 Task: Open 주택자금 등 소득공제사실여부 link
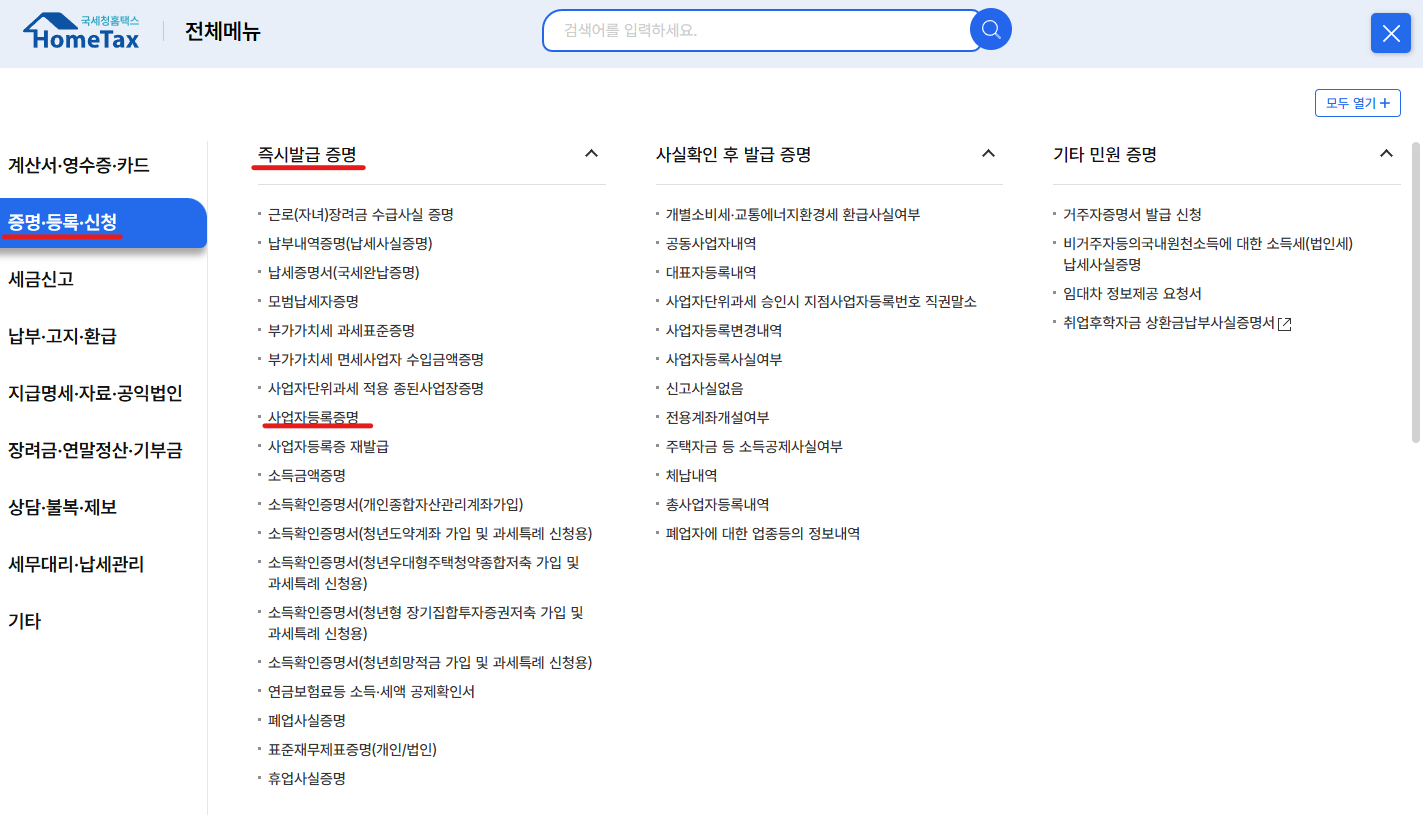(754, 447)
